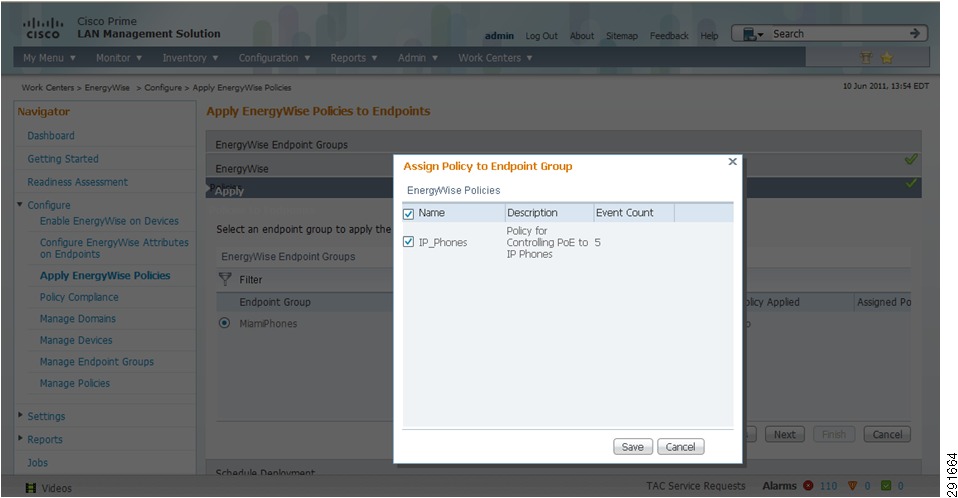Open Manage Policies page
This screenshot has width=958, height=498.
(x=75, y=383)
